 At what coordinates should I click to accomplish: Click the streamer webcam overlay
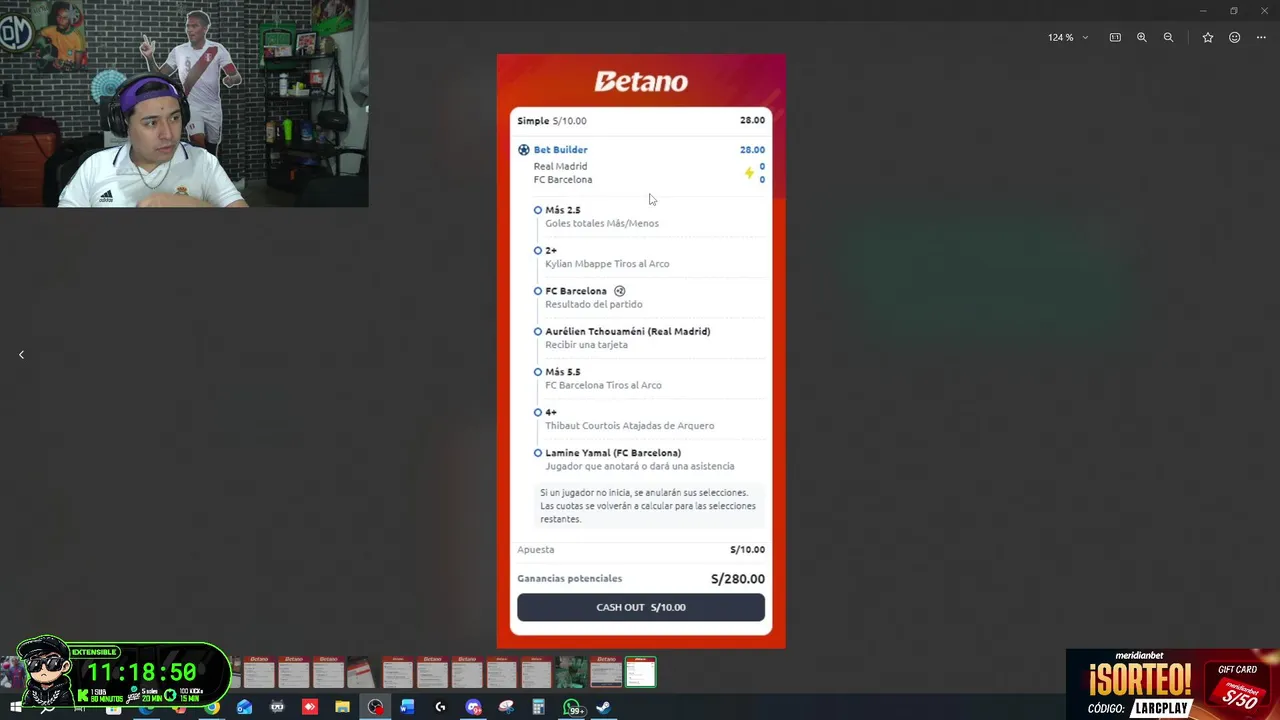pyautogui.click(x=184, y=104)
